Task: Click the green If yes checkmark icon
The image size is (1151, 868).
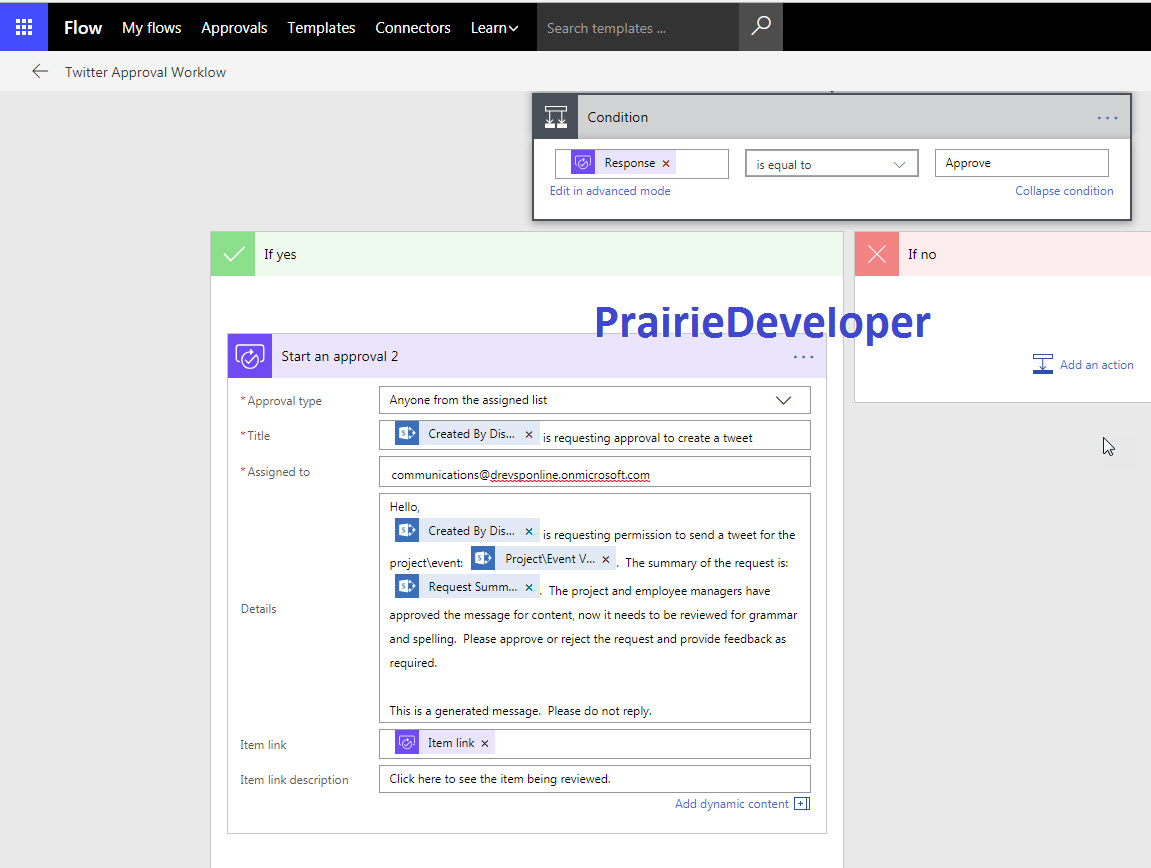Action: click(233, 254)
